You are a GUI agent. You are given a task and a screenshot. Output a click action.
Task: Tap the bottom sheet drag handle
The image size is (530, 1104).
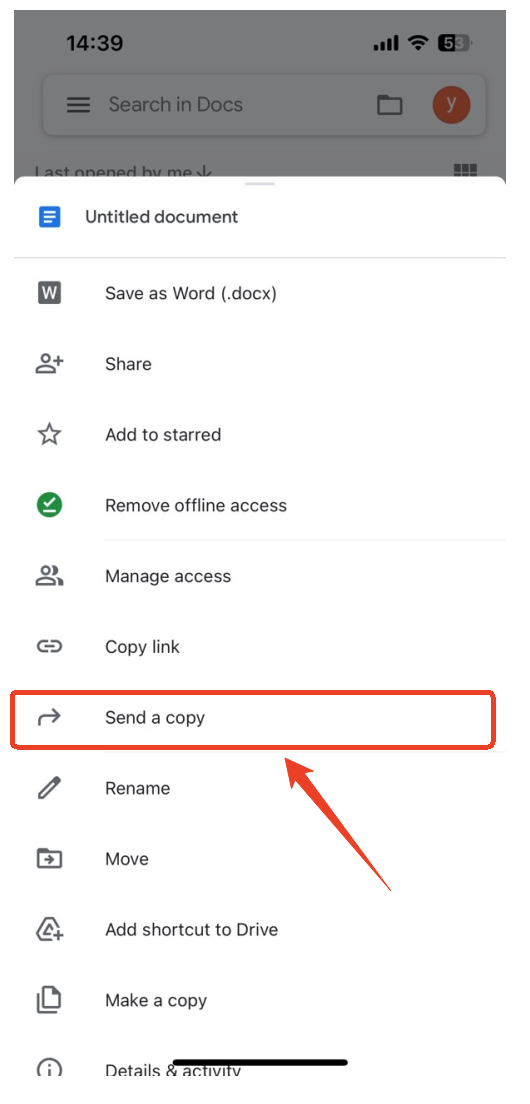[x=260, y=184]
